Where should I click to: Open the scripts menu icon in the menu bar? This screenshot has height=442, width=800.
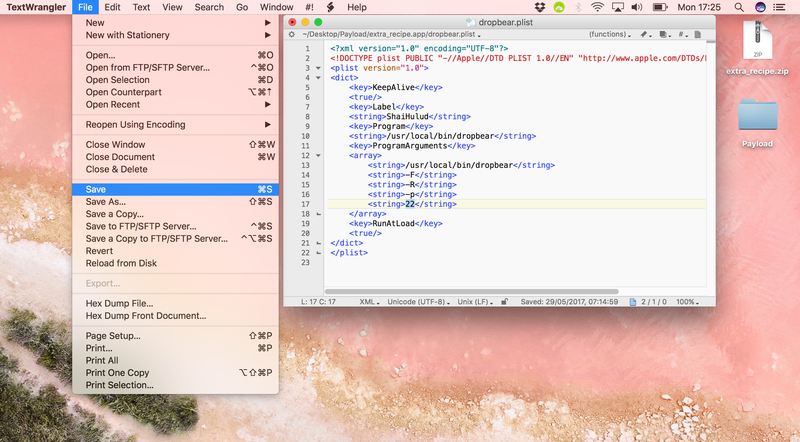[x=331, y=7]
